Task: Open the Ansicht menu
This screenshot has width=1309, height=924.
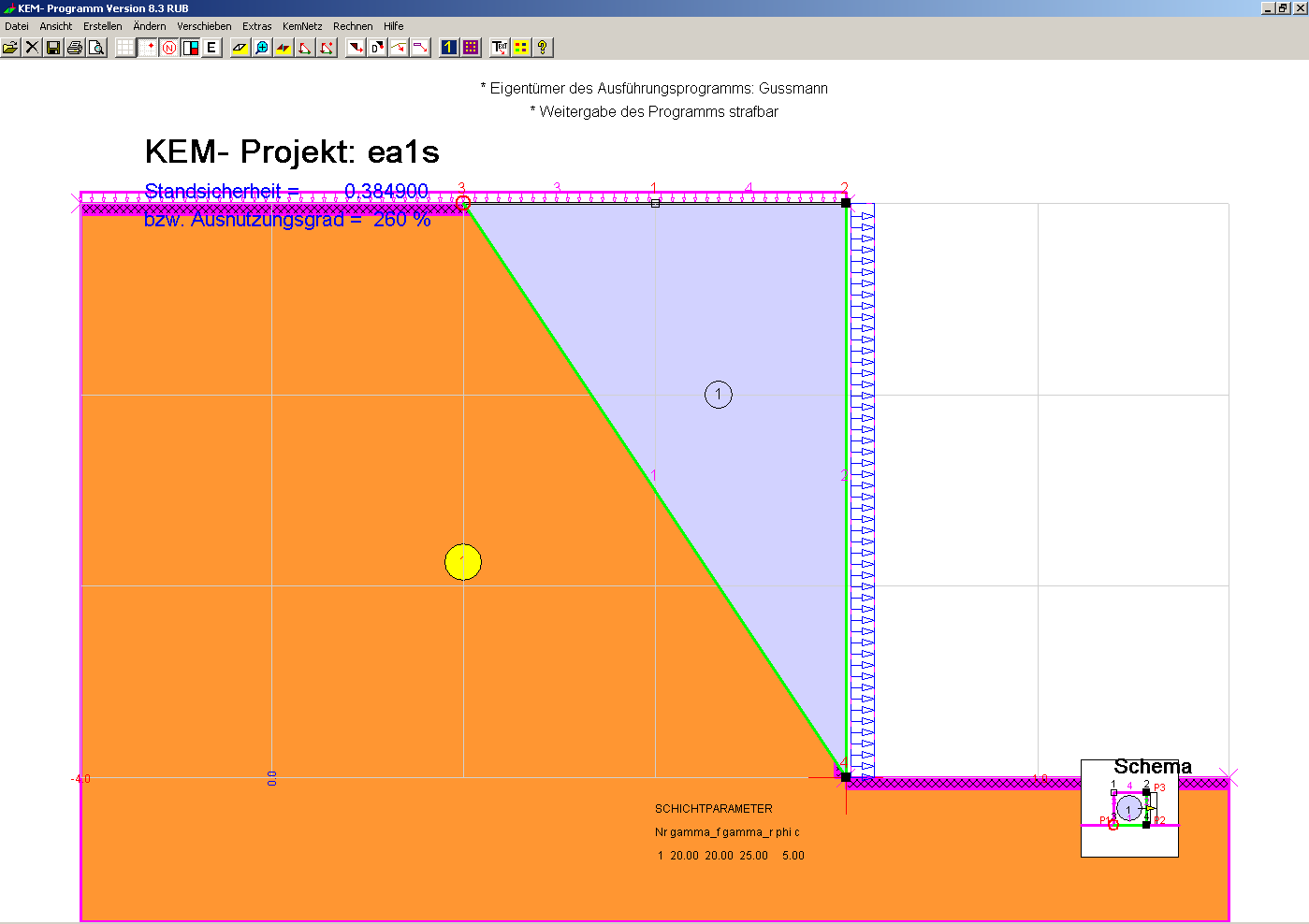Action: (x=56, y=26)
